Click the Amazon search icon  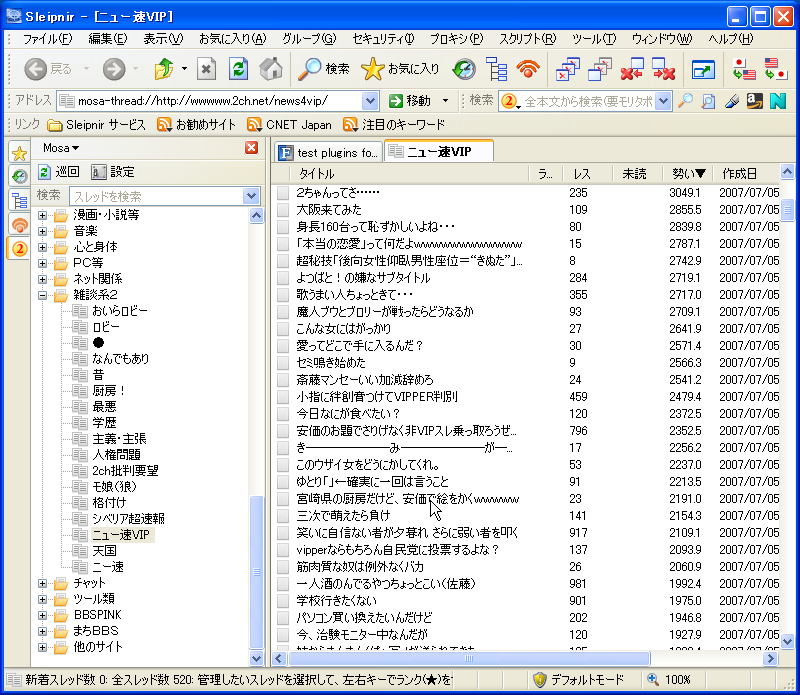(755, 101)
